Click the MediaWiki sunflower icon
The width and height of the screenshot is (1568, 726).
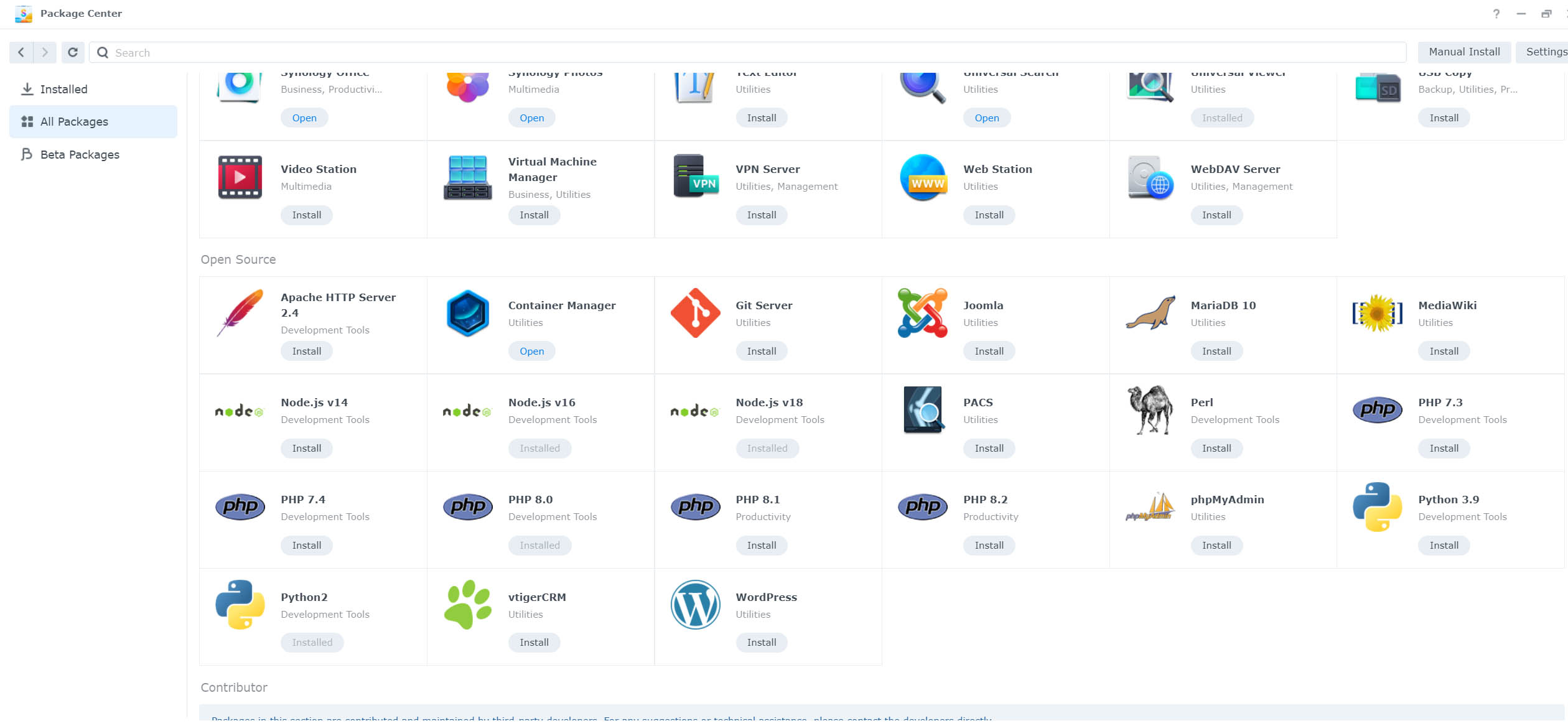1378,313
